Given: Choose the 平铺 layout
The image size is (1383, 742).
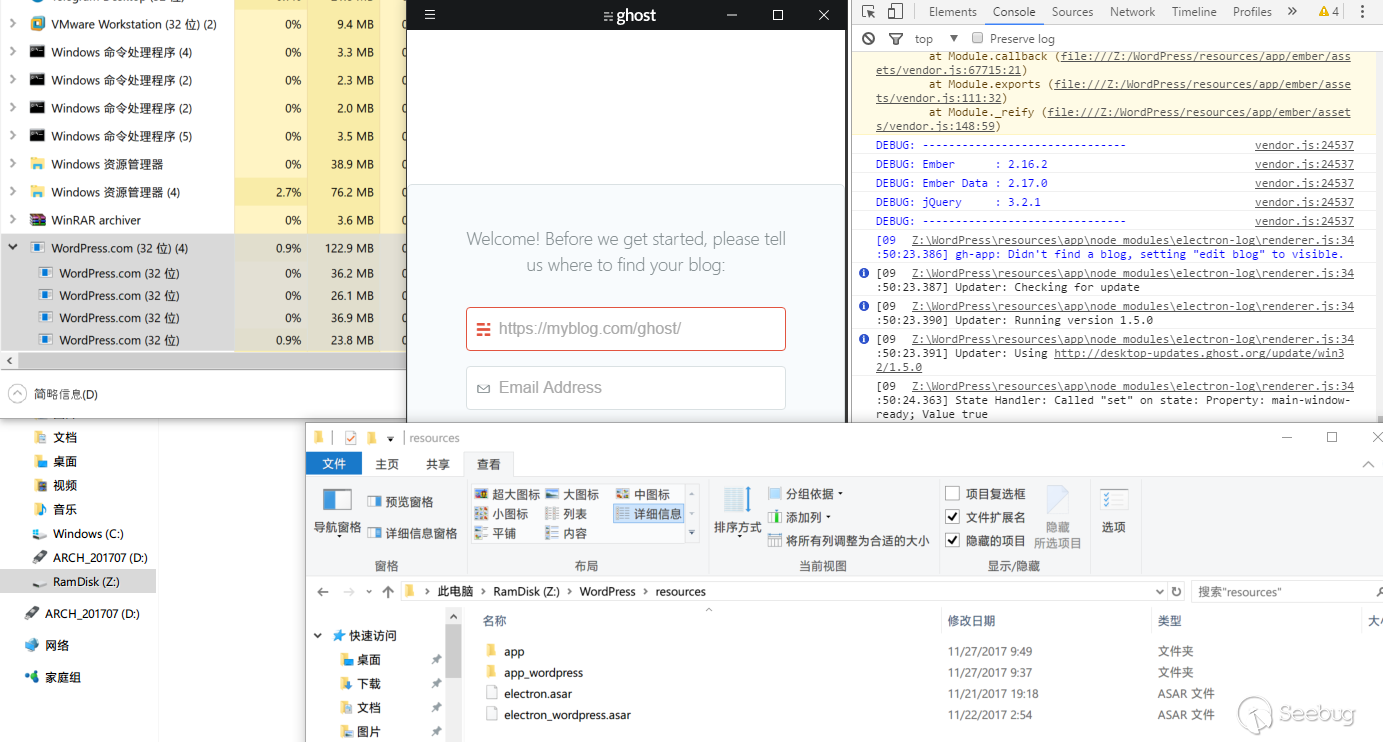Looking at the screenshot, I should point(495,534).
